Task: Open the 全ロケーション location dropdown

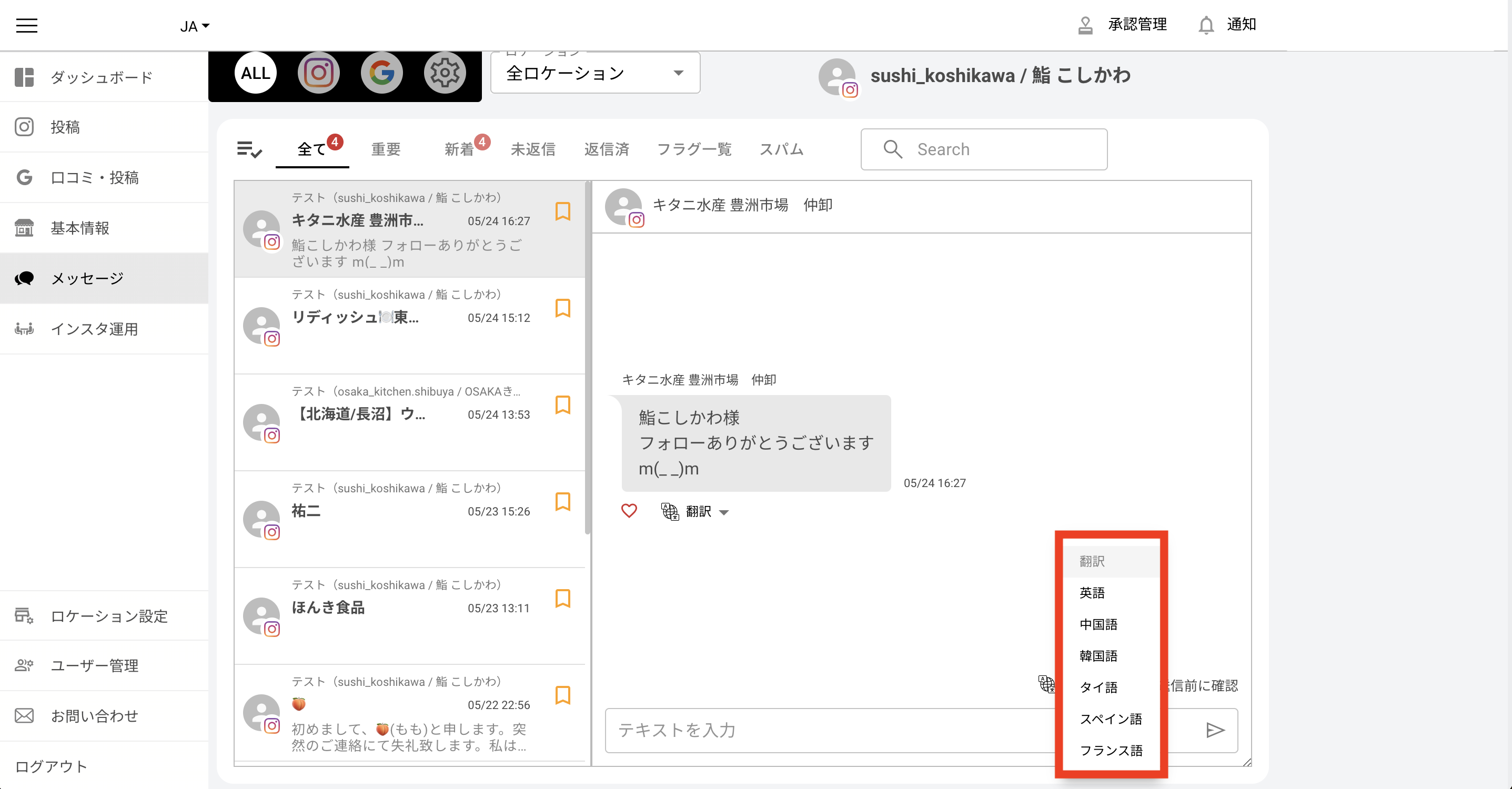Action: [x=595, y=73]
